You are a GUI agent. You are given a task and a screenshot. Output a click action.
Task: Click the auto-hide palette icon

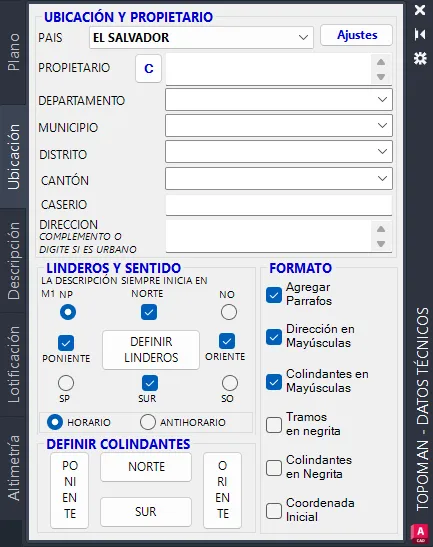[420, 34]
